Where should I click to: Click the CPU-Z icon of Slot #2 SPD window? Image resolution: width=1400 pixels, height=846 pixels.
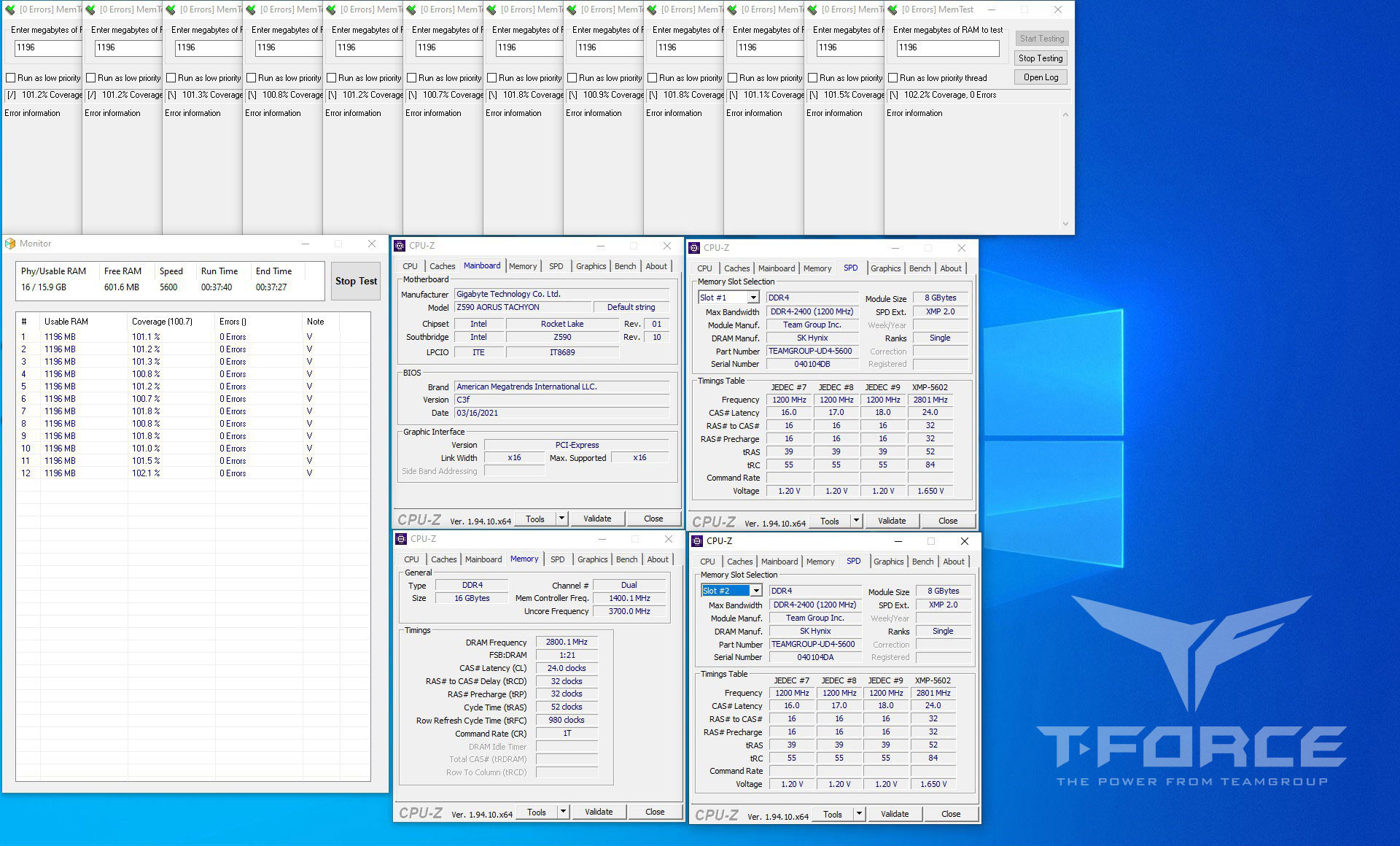(x=697, y=541)
